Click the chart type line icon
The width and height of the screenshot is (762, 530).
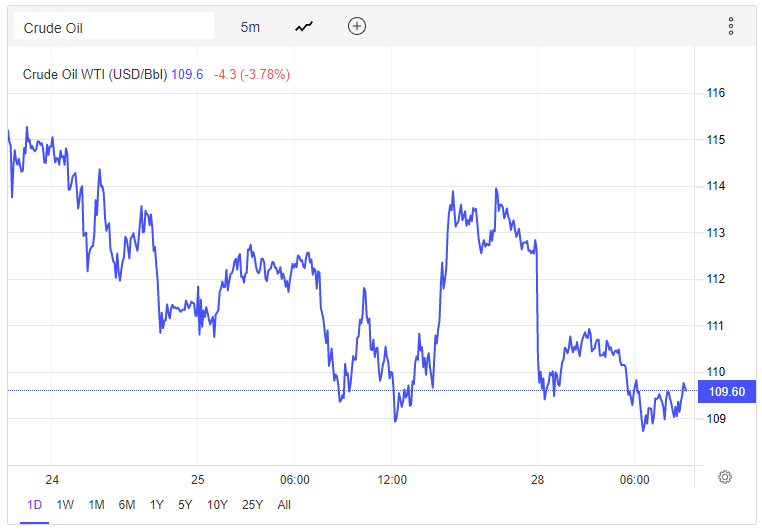305,27
